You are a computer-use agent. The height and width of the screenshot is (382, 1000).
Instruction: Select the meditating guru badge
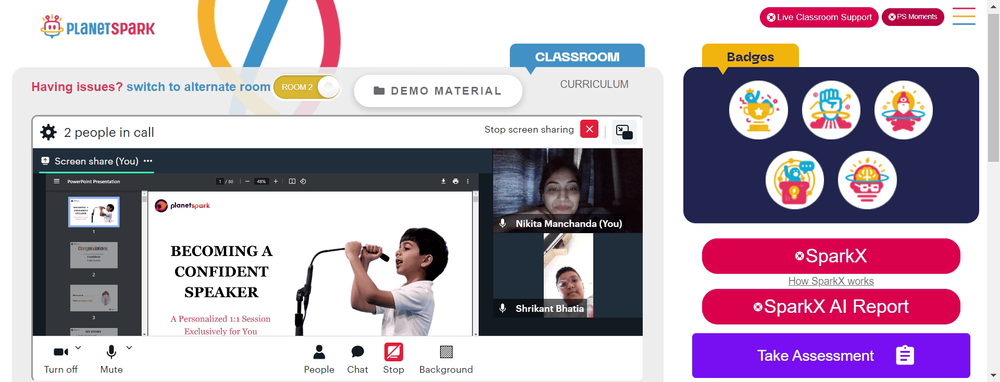(904, 110)
